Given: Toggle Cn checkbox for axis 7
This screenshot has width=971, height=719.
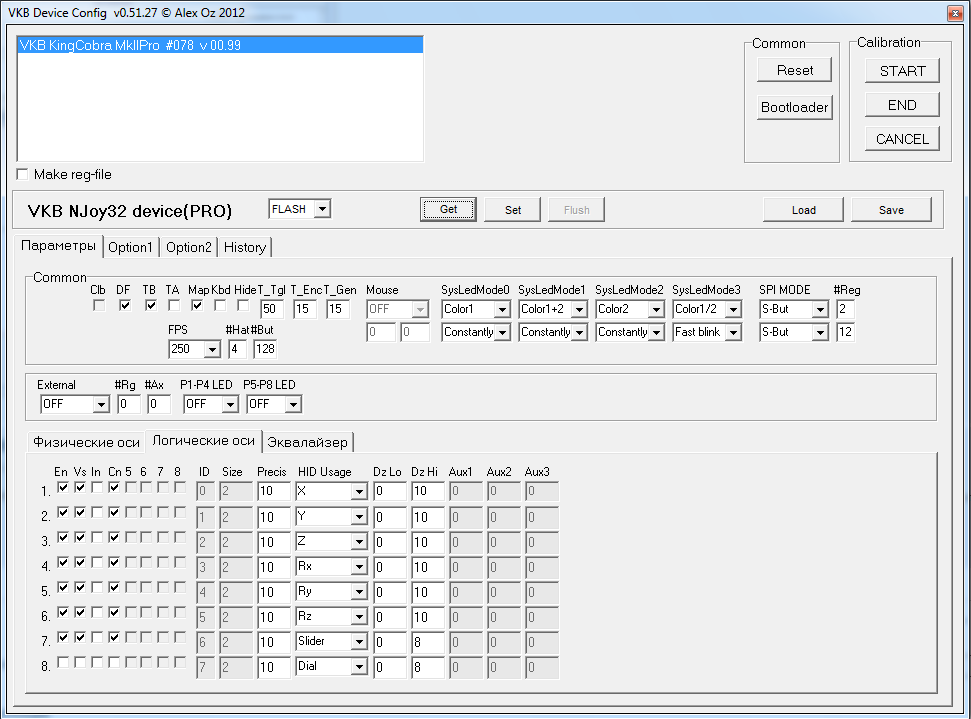Looking at the screenshot, I should pyautogui.click(x=114, y=637).
